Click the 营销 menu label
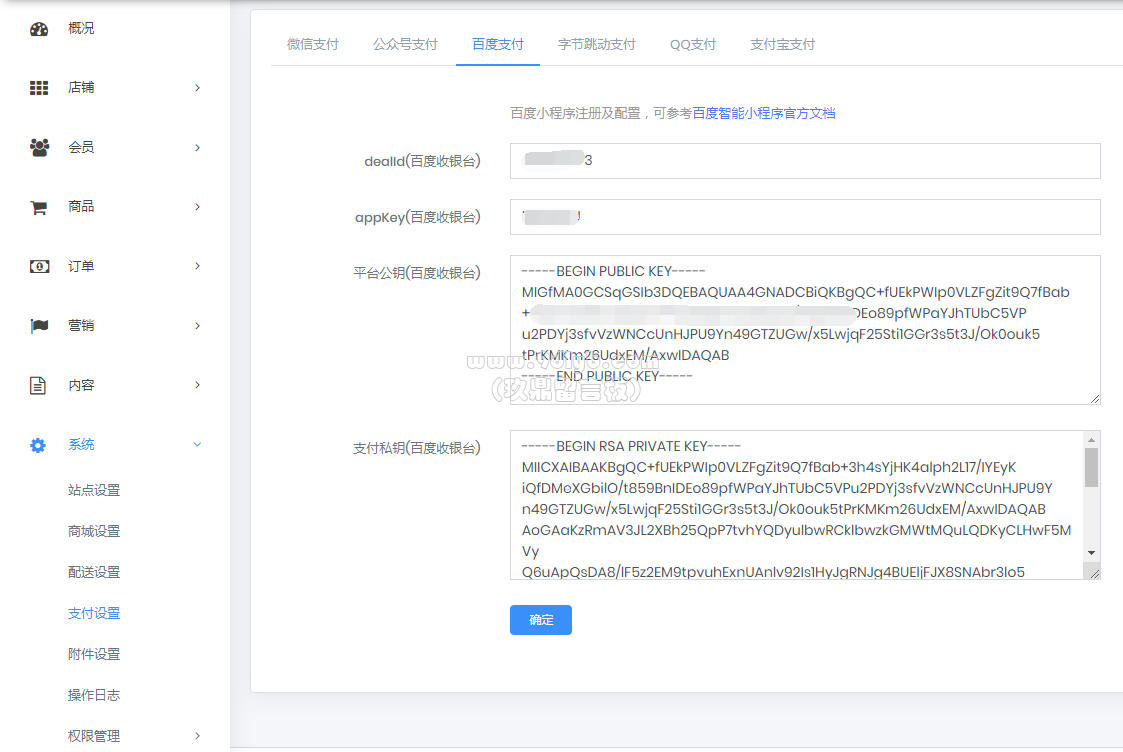Screen dimensions: 1123x752 tap(81, 326)
